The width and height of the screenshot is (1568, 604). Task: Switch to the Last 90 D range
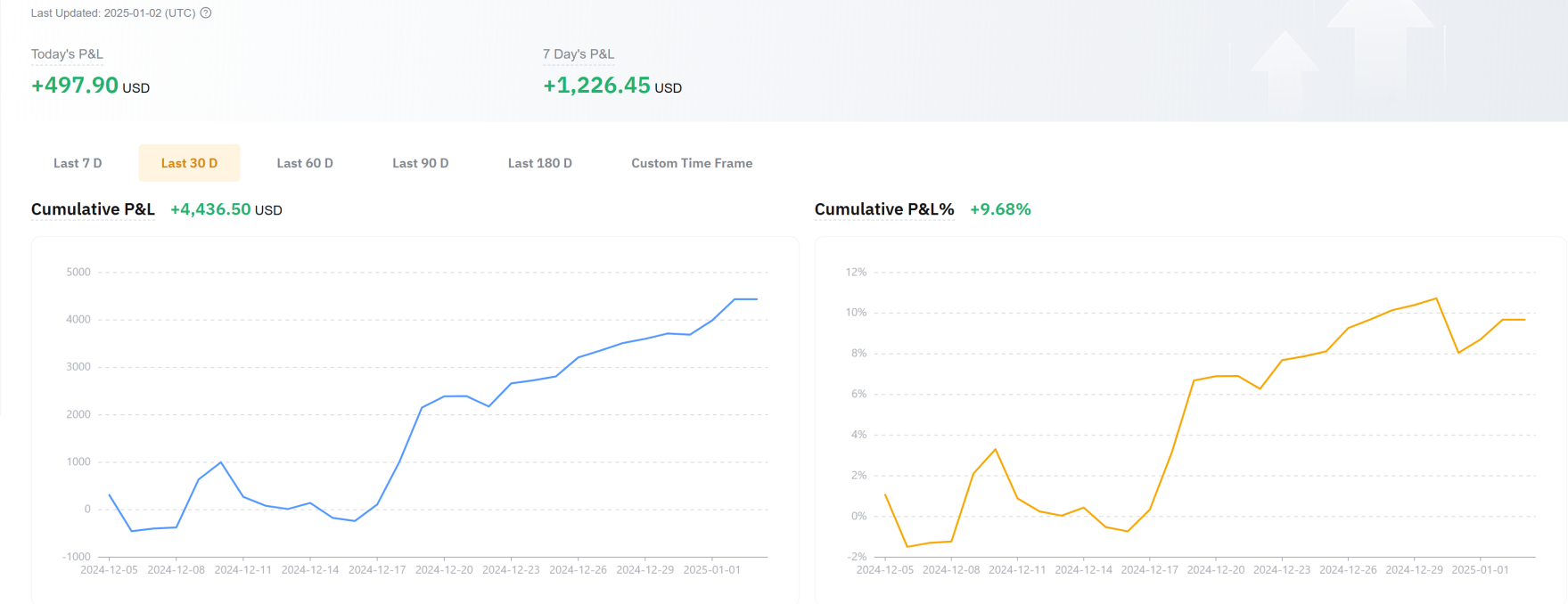coord(420,163)
